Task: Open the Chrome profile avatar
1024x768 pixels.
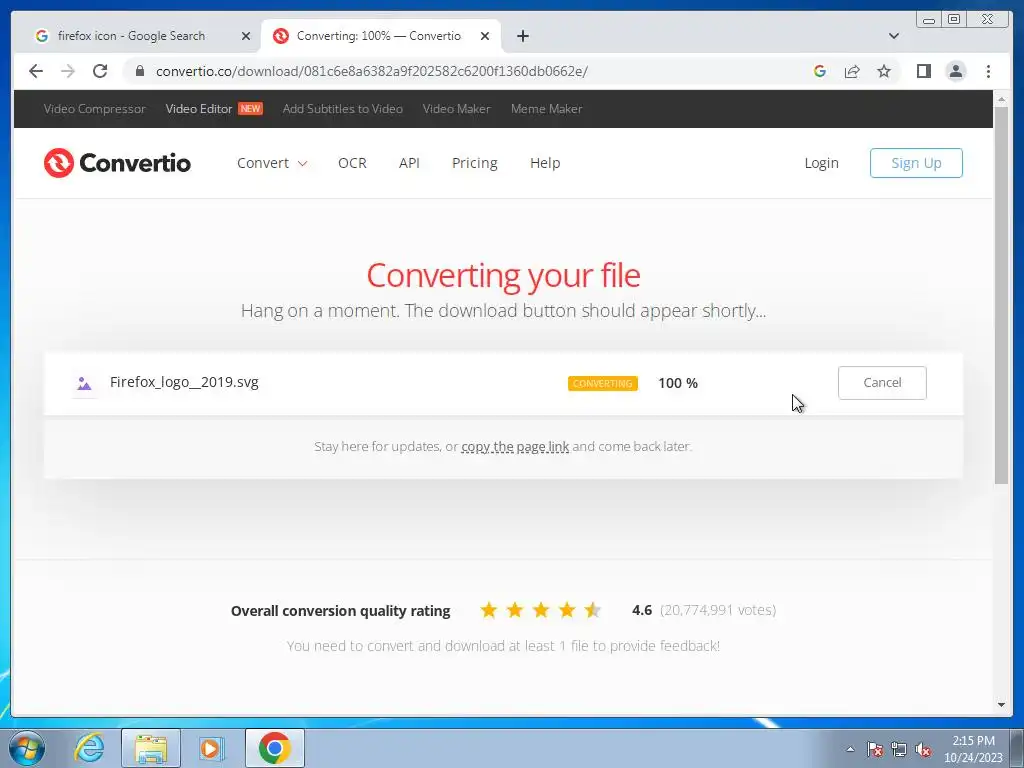Action: (955, 71)
